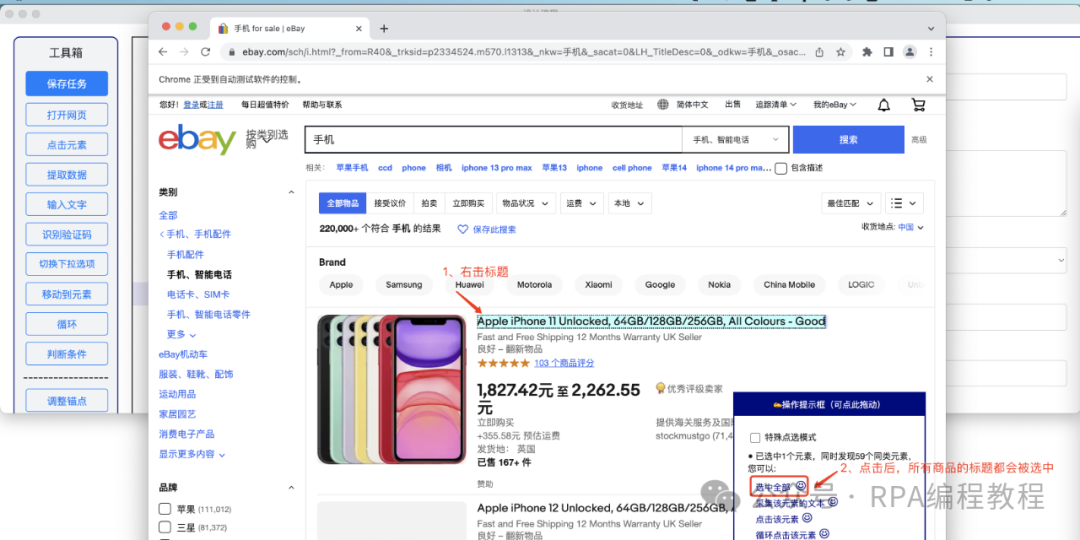Click 输入文字 in the toolbox

tap(67, 205)
